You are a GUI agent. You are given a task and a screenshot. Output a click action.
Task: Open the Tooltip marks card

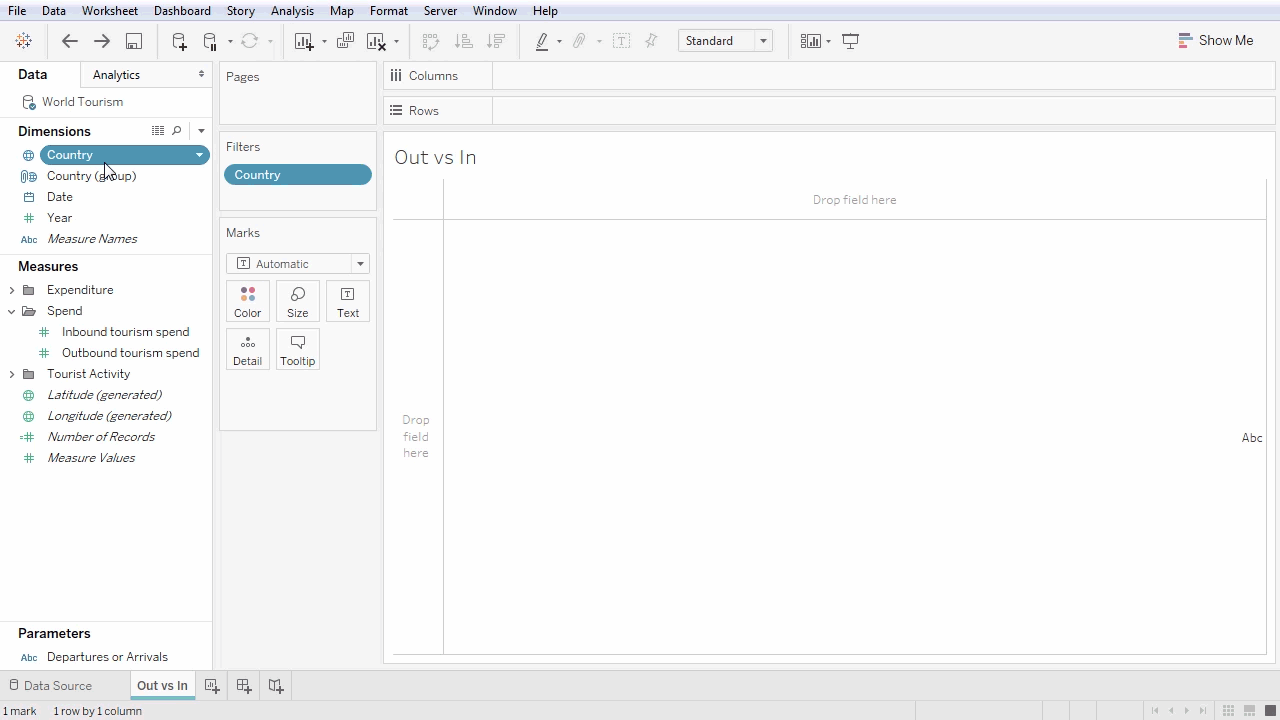[298, 349]
